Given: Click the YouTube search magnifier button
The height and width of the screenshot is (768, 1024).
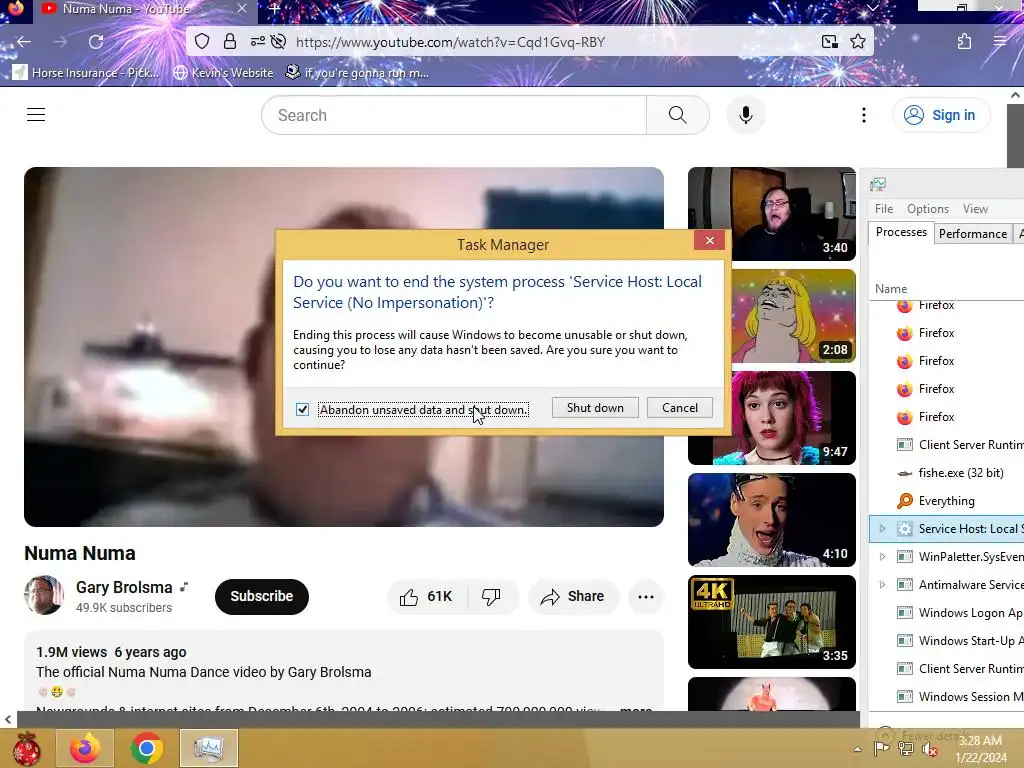Looking at the screenshot, I should (677, 115).
